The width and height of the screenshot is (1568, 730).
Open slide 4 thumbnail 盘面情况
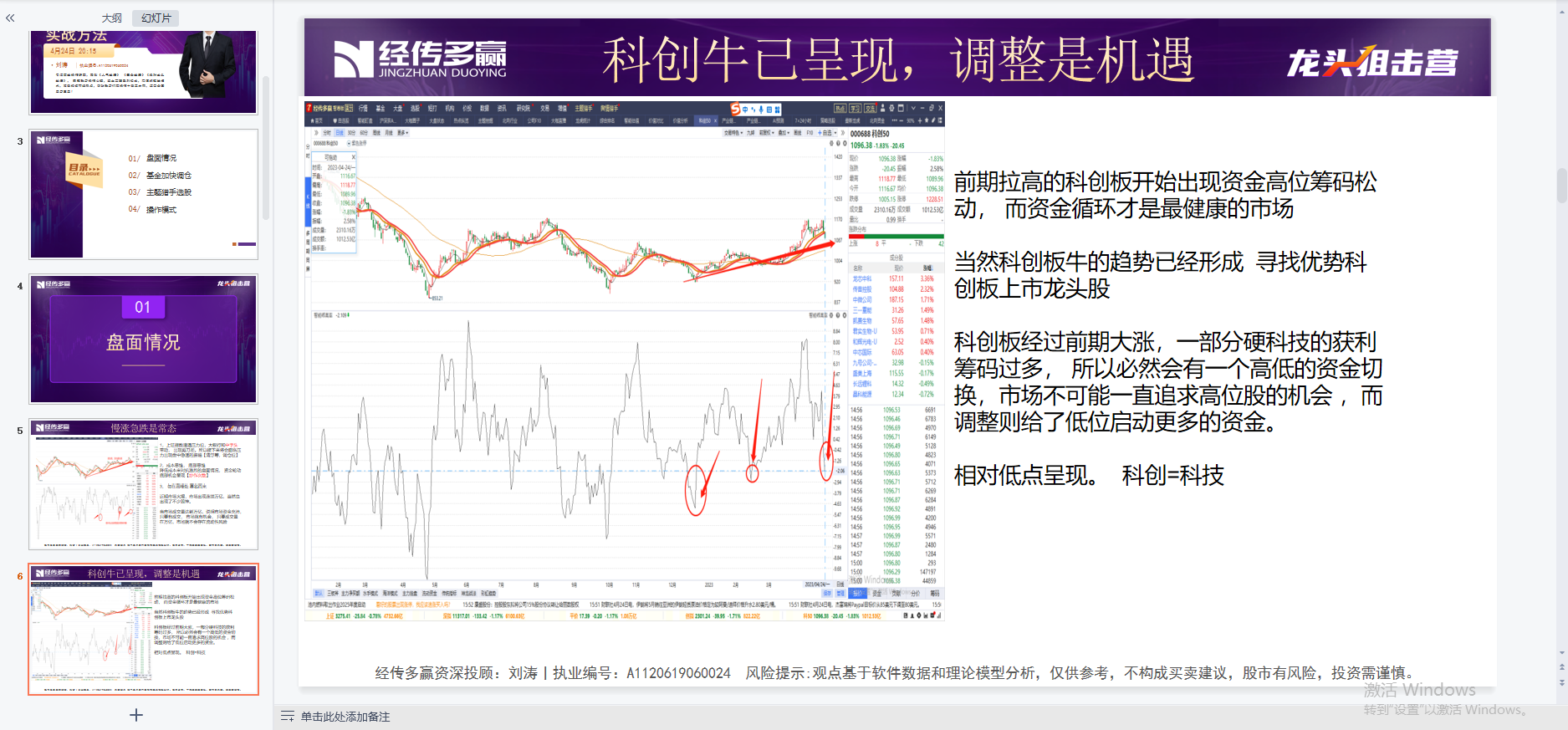pyautogui.click(x=144, y=339)
